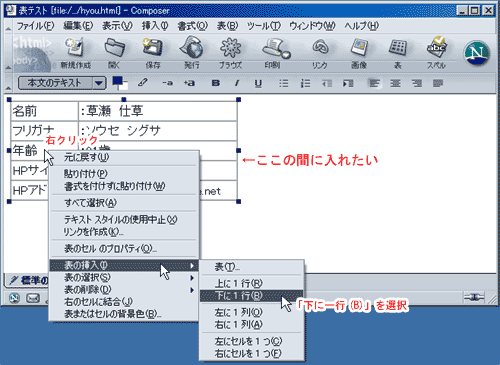Expand the 表の挿入(I) submenu

tap(124, 265)
